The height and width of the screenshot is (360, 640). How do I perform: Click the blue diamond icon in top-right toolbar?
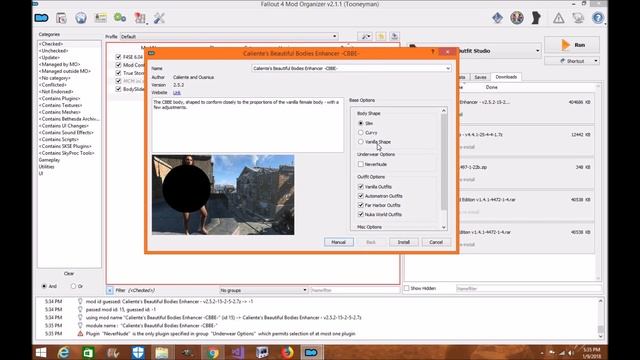click(498, 18)
